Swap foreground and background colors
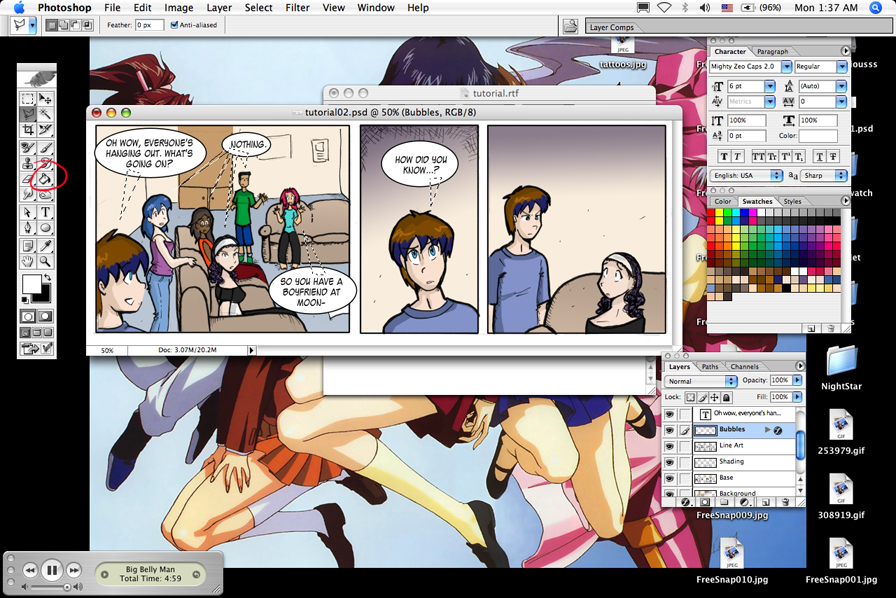The image size is (896, 598). click(x=47, y=278)
